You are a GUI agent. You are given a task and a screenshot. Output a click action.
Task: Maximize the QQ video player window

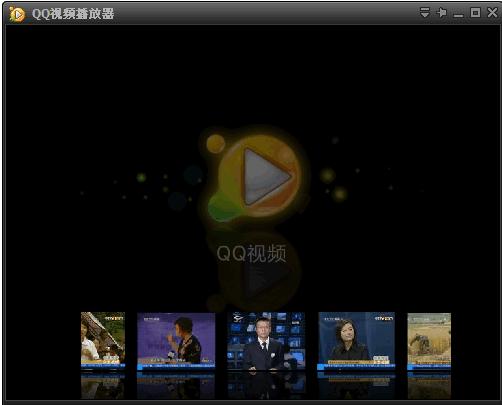[x=475, y=13]
